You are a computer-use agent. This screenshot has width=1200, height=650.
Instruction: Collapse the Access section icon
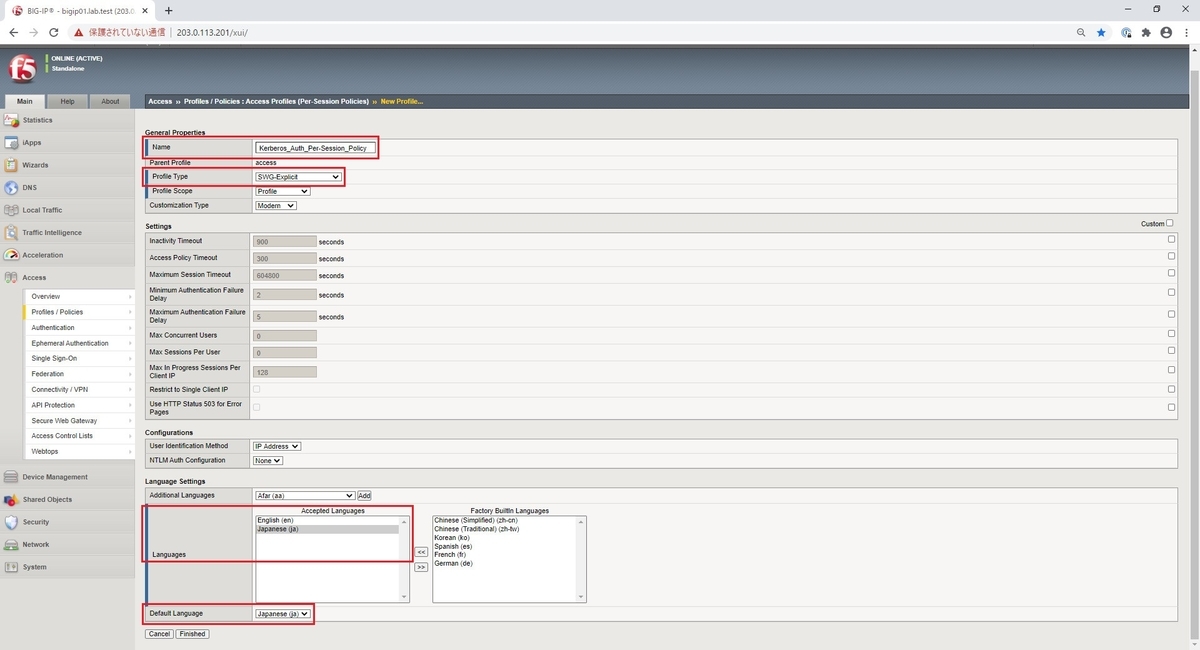tap(11, 278)
